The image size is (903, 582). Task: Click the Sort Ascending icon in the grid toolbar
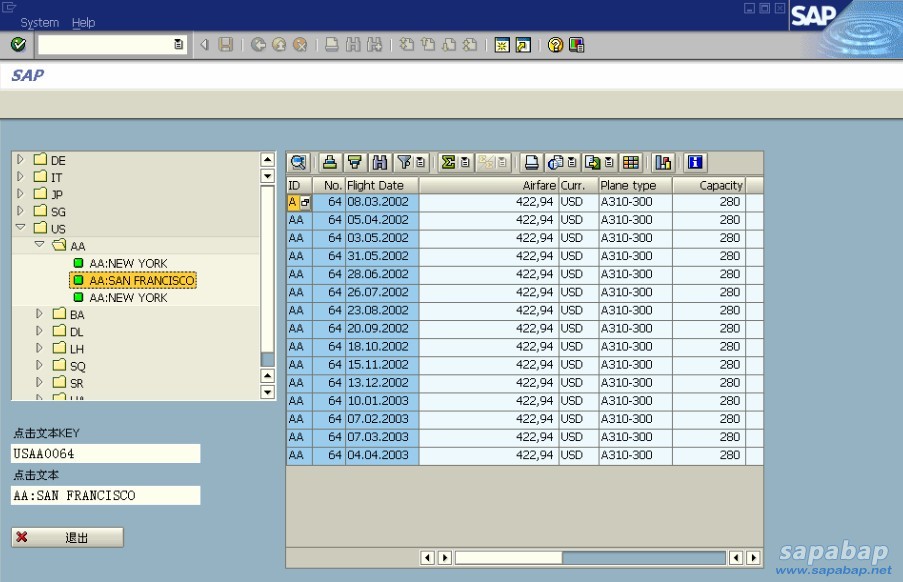click(x=330, y=162)
